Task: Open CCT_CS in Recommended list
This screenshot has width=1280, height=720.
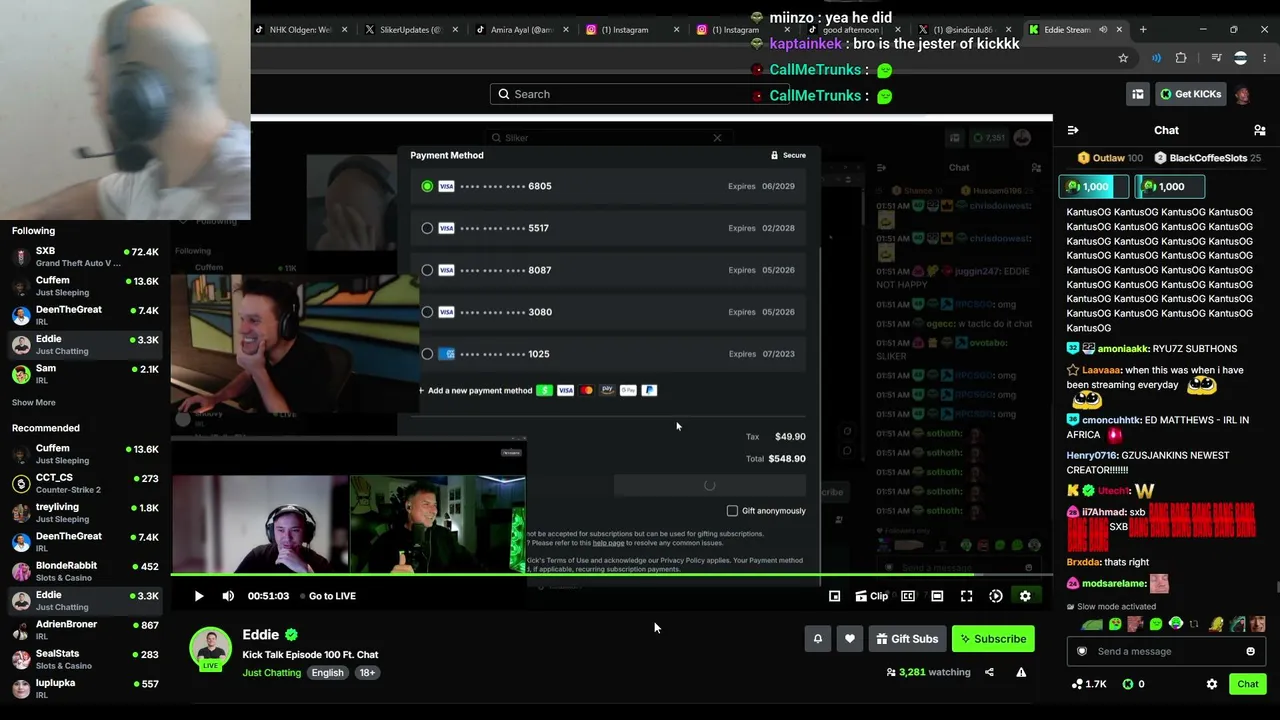Action: pos(85,483)
